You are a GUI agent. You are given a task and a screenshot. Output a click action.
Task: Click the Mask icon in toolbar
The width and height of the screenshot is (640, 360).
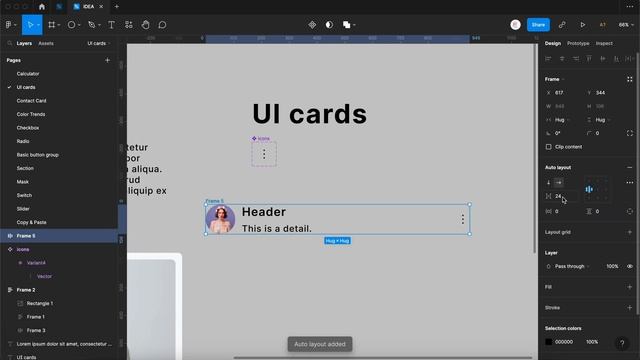tap(329, 25)
